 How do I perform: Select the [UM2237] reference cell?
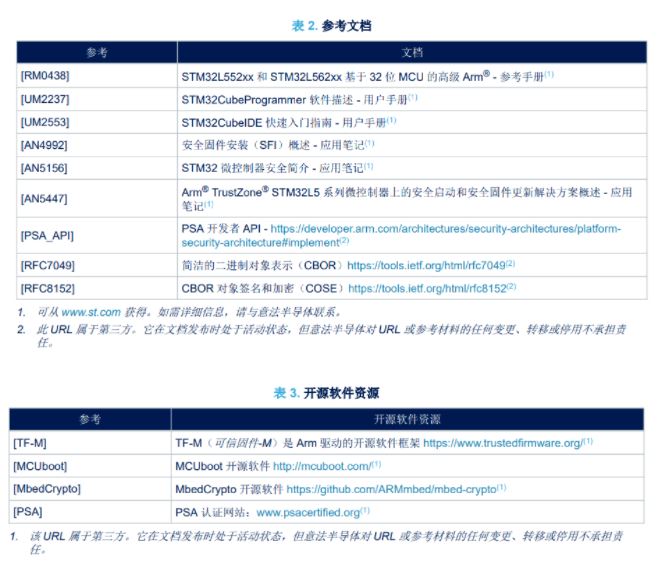[97, 99]
